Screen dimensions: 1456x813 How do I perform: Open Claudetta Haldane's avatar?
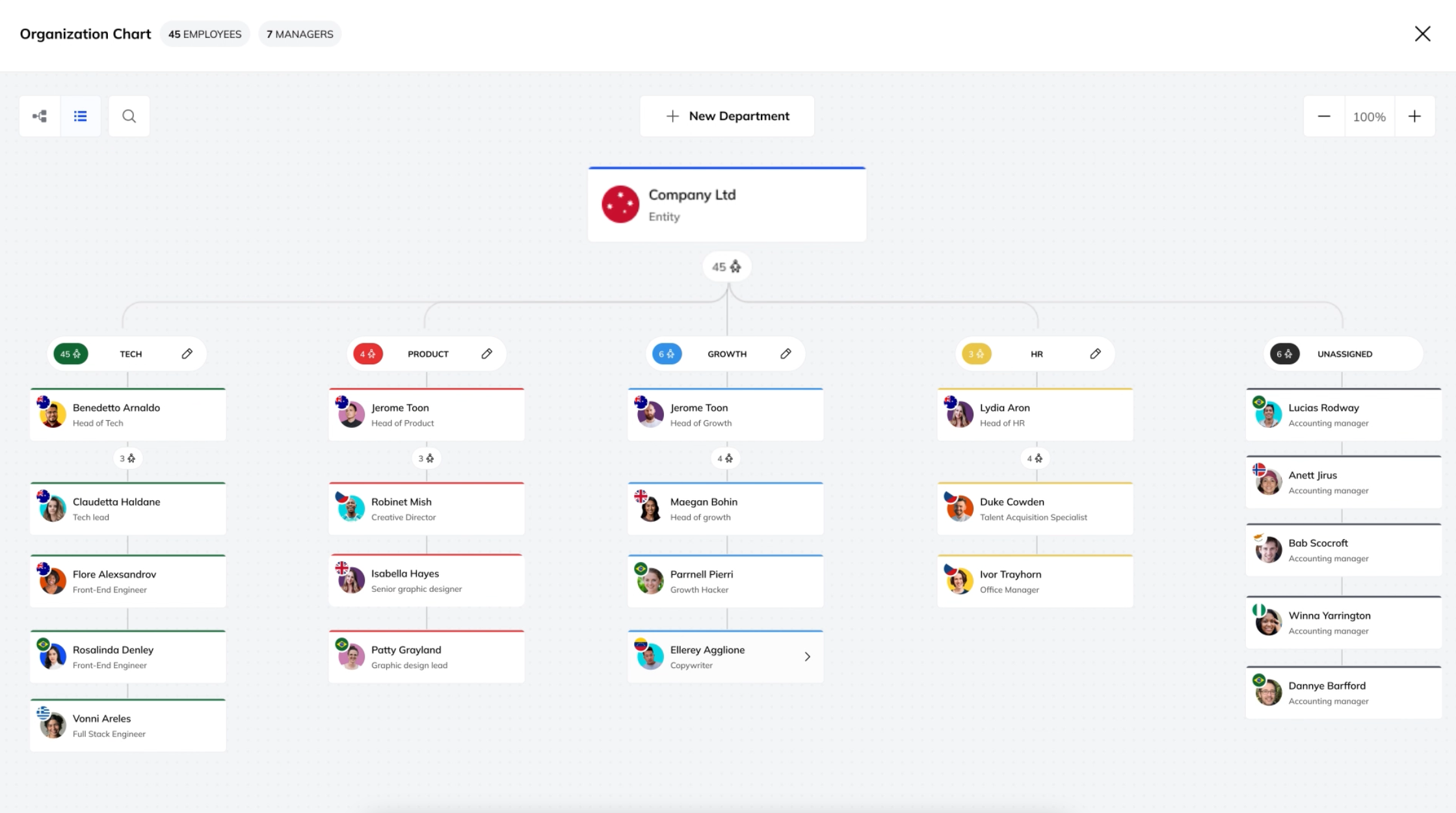pos(53,509)
